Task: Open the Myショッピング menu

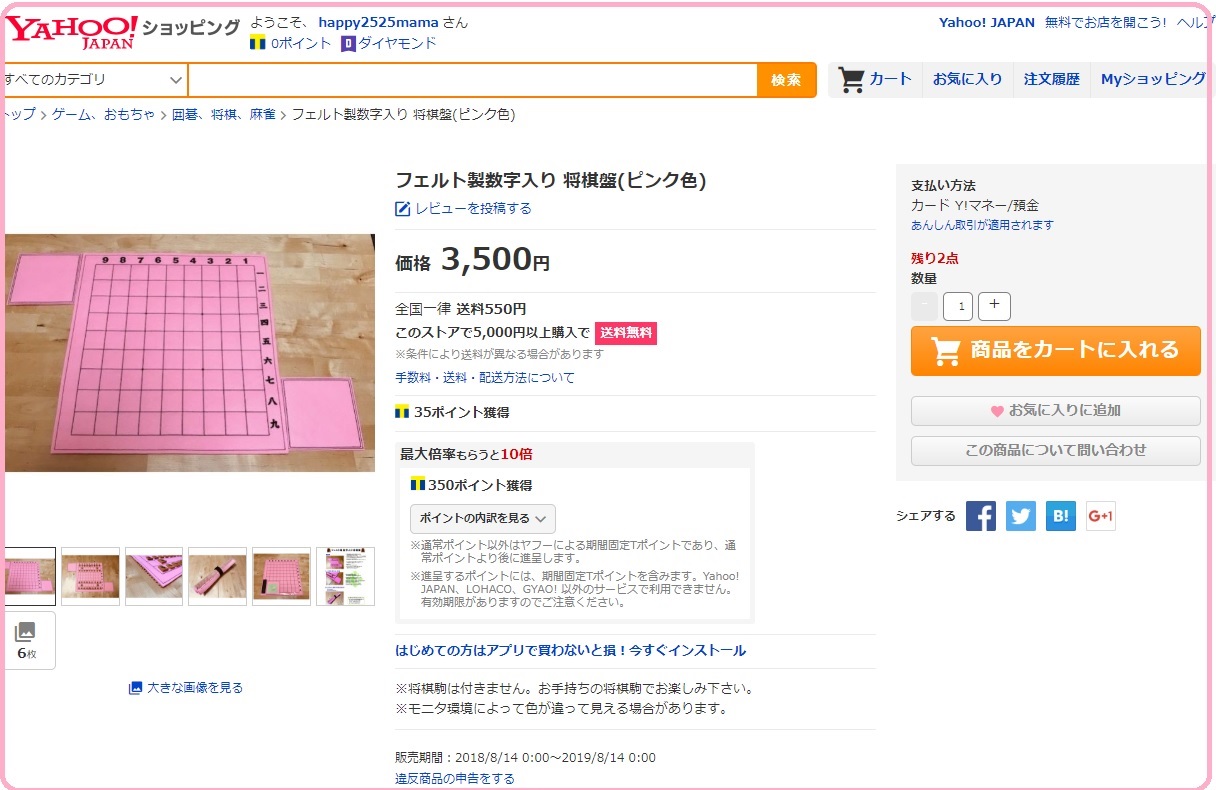Action: click(x=1153, y=79)
